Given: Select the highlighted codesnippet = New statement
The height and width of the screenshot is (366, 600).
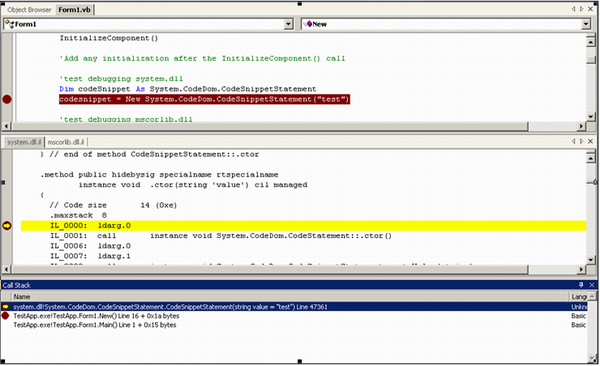Looking at the screenshot, I should click(x=204, y=99).
